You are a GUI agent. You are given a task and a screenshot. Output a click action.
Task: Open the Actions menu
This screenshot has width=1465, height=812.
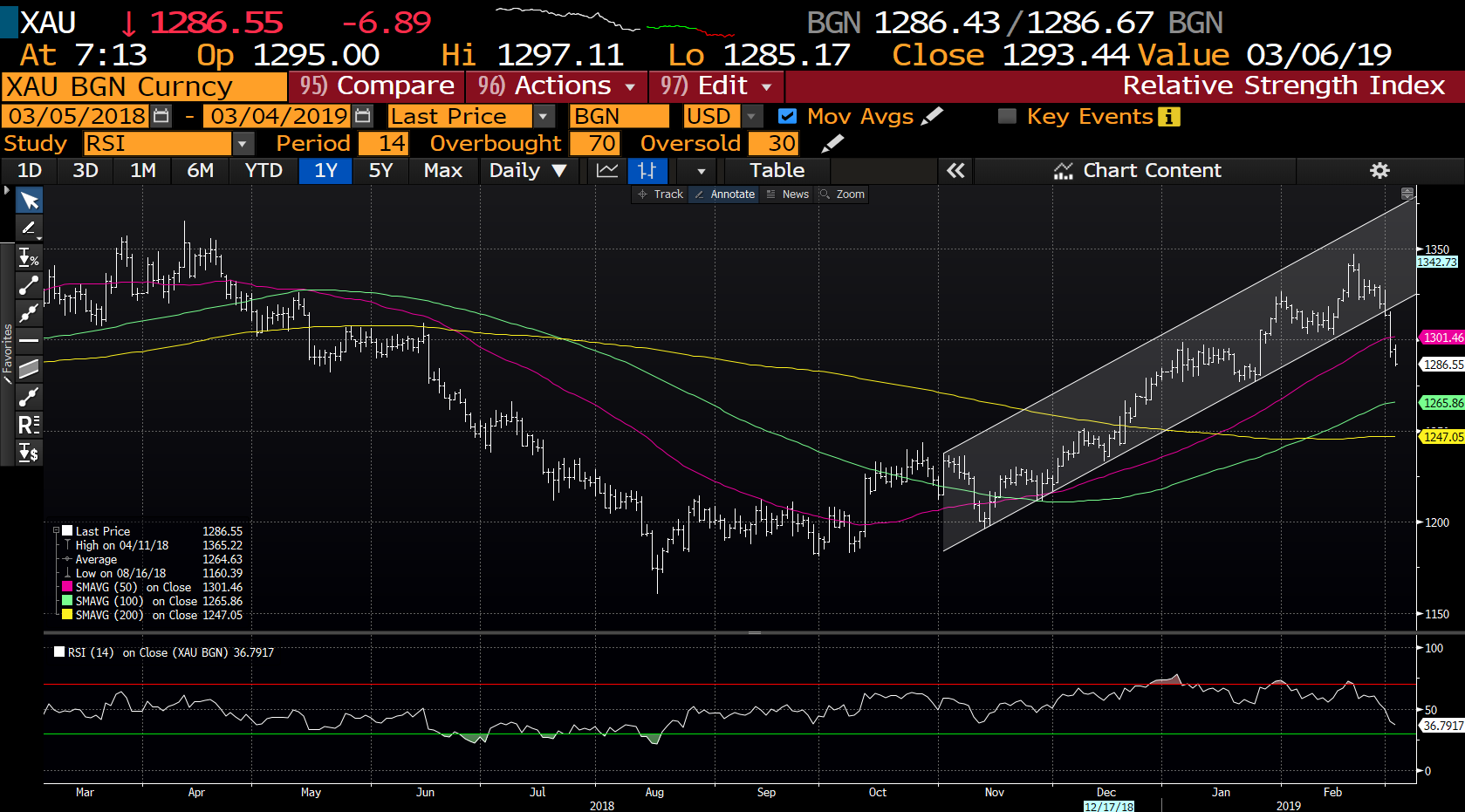(x=557, y=86)
